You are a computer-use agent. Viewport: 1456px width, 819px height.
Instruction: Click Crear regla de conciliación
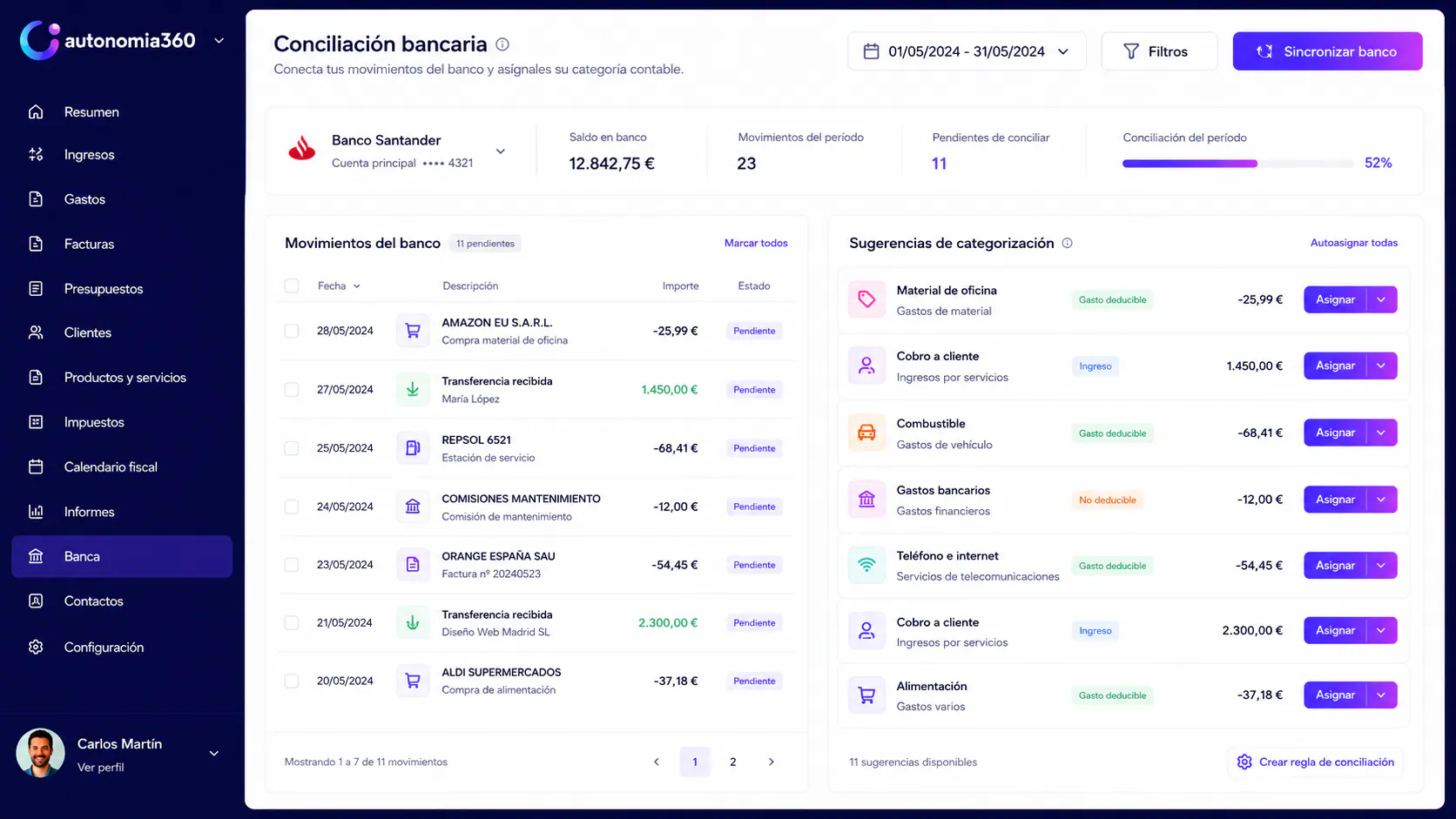point(1315,762)
